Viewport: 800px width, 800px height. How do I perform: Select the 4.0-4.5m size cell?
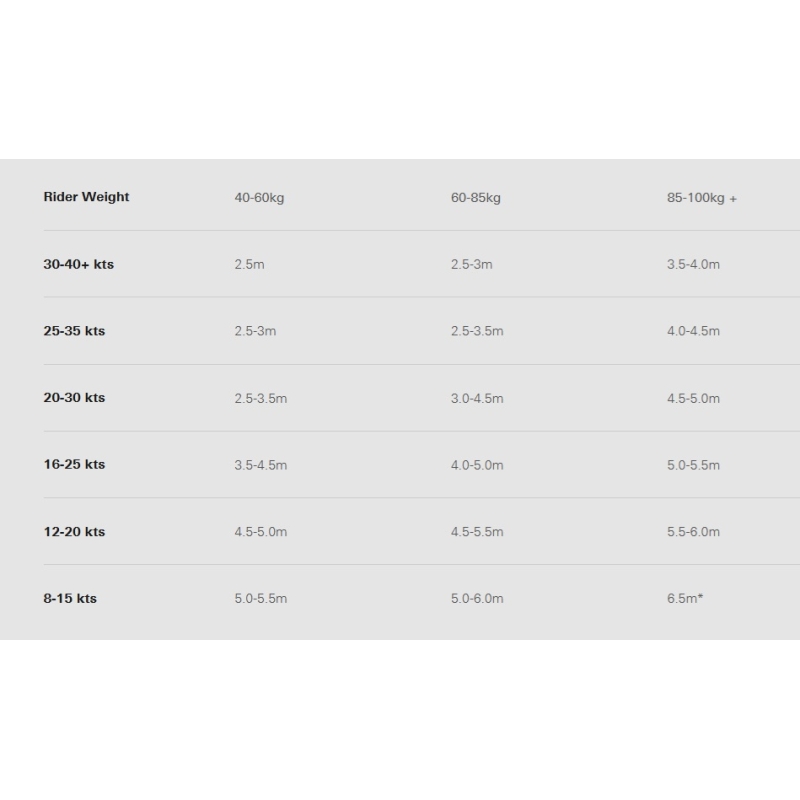tap(693, 331)
